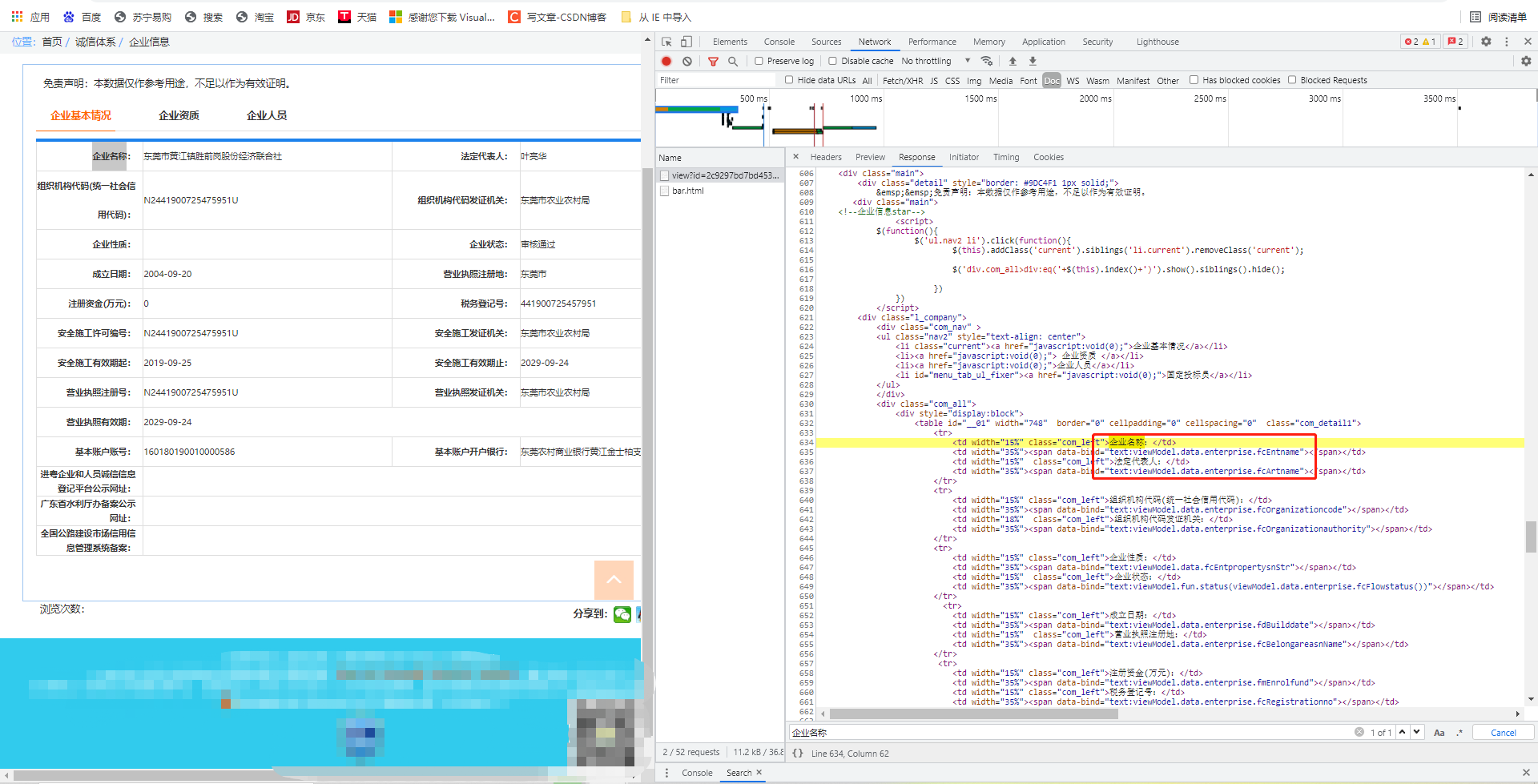This screenshot has height=784, width=1538.
Task: Open drawer three-dot menu
Action: coord(666,773)
